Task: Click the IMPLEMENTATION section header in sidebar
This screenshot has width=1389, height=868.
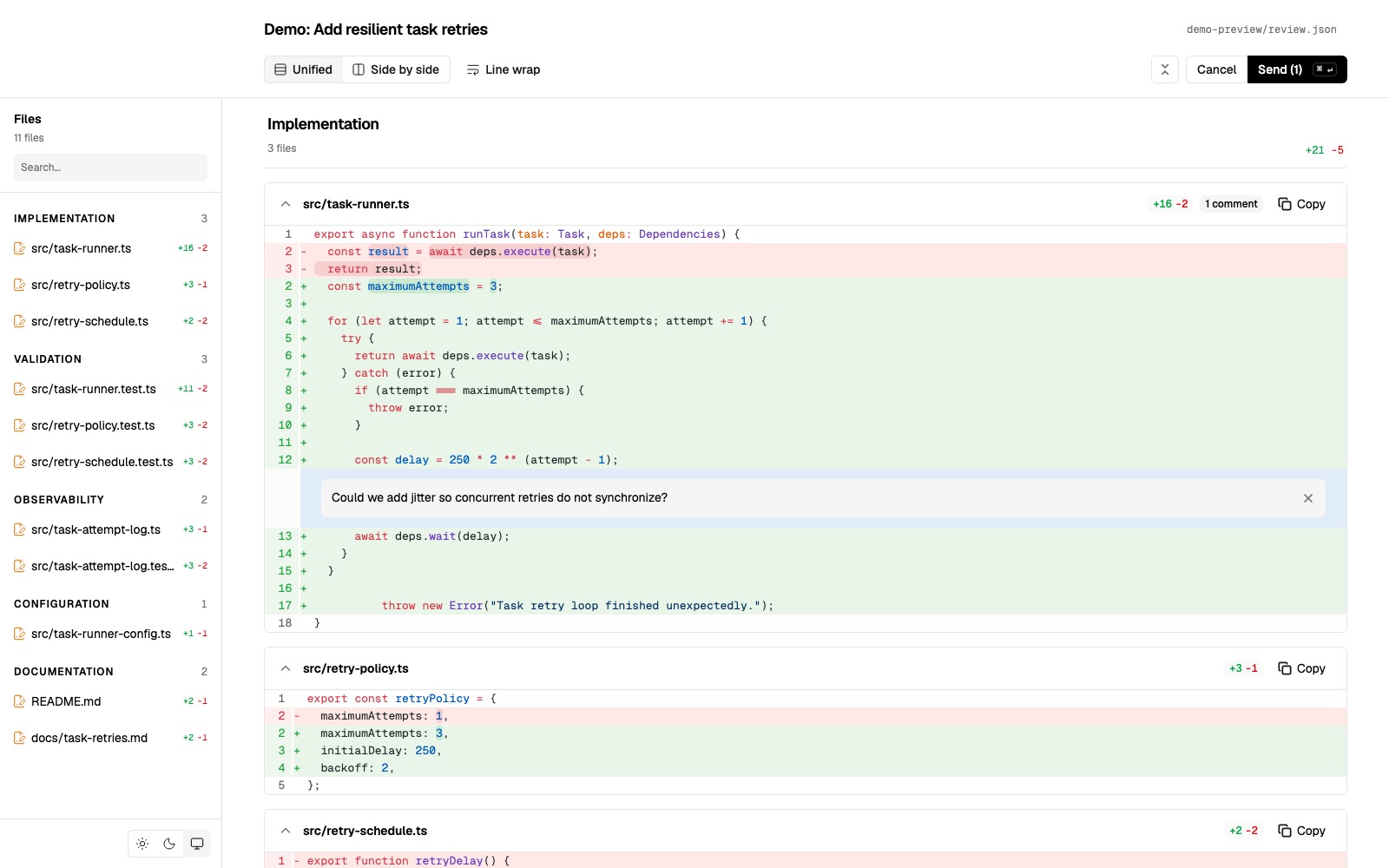Action: click(64, 219)
